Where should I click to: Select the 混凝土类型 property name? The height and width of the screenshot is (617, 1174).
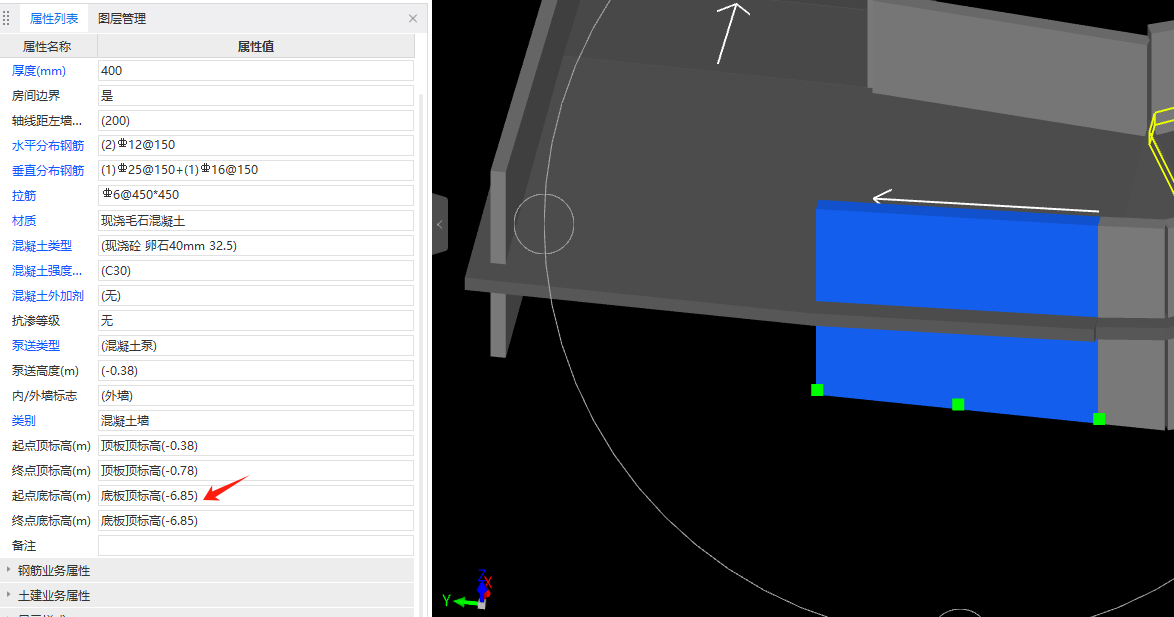(42, 246)
